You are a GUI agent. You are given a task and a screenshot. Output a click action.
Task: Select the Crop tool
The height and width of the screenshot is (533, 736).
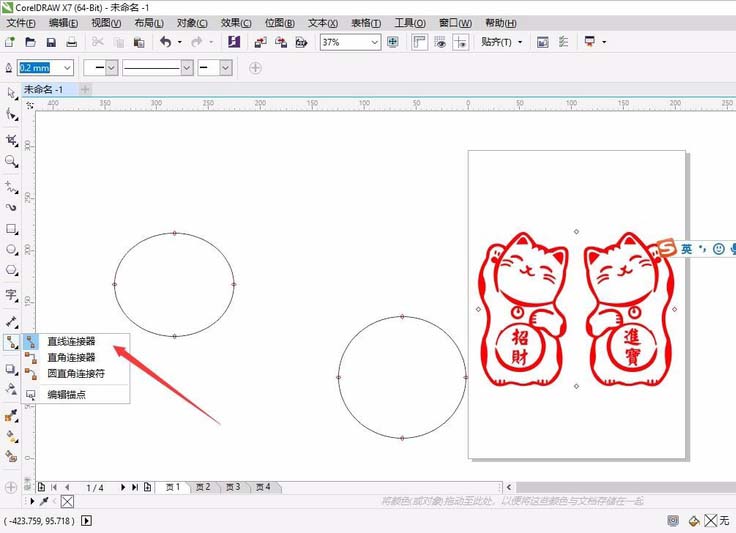pyautogui.click(x=11, y=140)
